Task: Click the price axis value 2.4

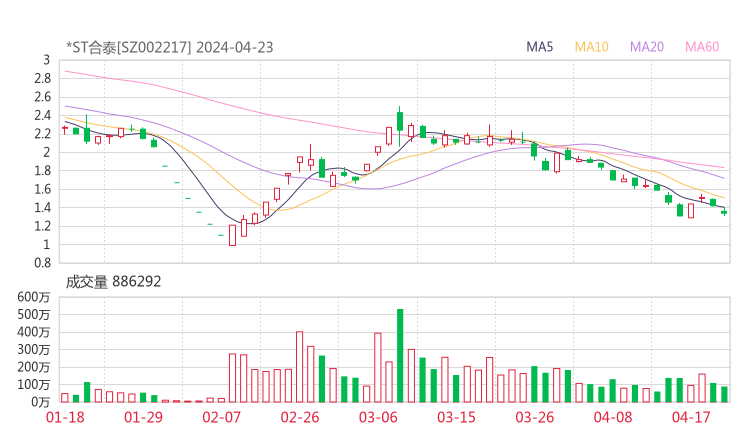Action: (42, 116)
